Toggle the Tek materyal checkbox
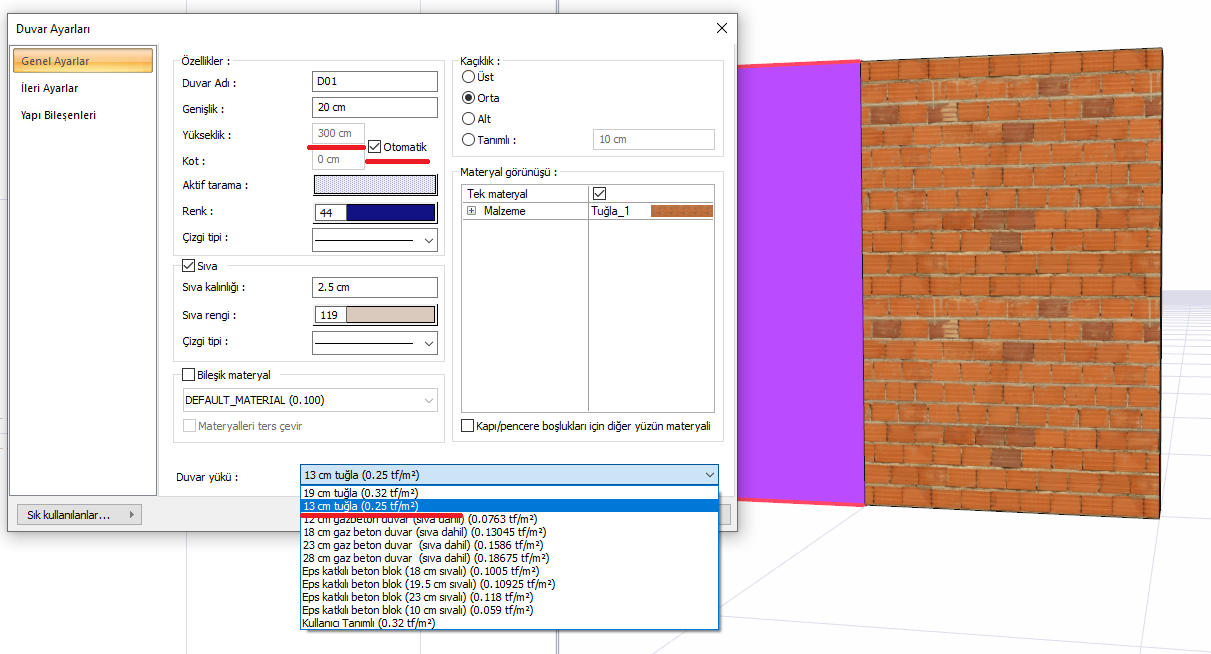The image size is (1211, 654). (x=600, y=193)
